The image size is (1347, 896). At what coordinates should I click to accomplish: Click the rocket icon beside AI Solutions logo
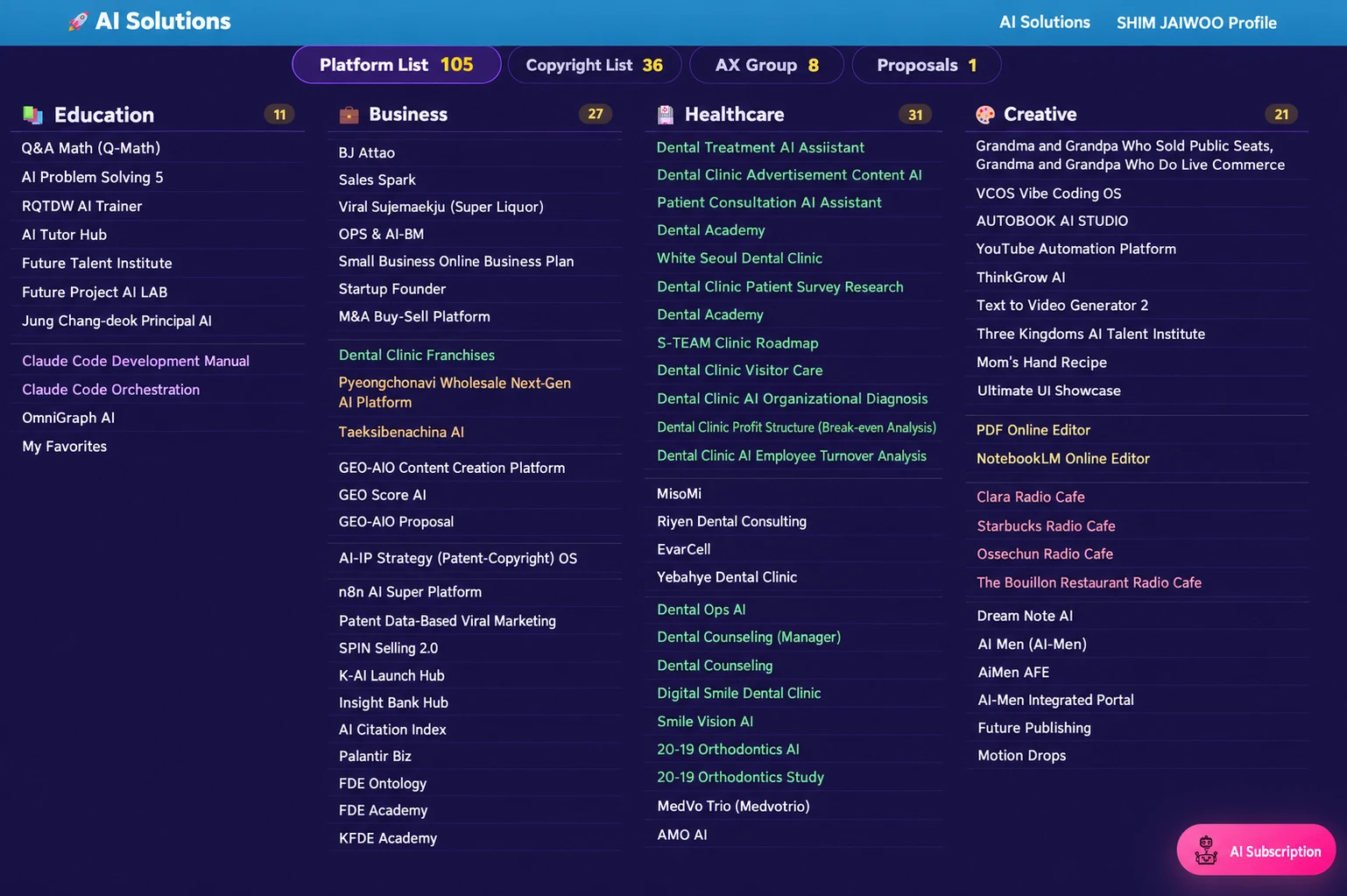click(x=78, y=21)
